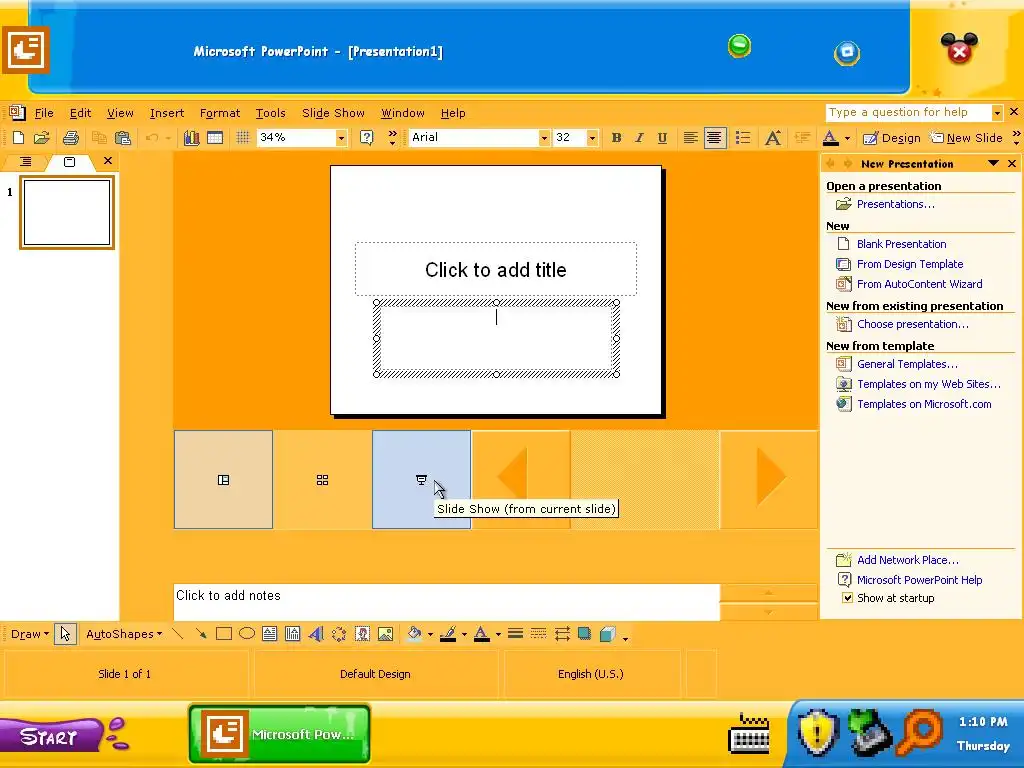
Task: Switch to Normal View
Action: tap(223, 480)
